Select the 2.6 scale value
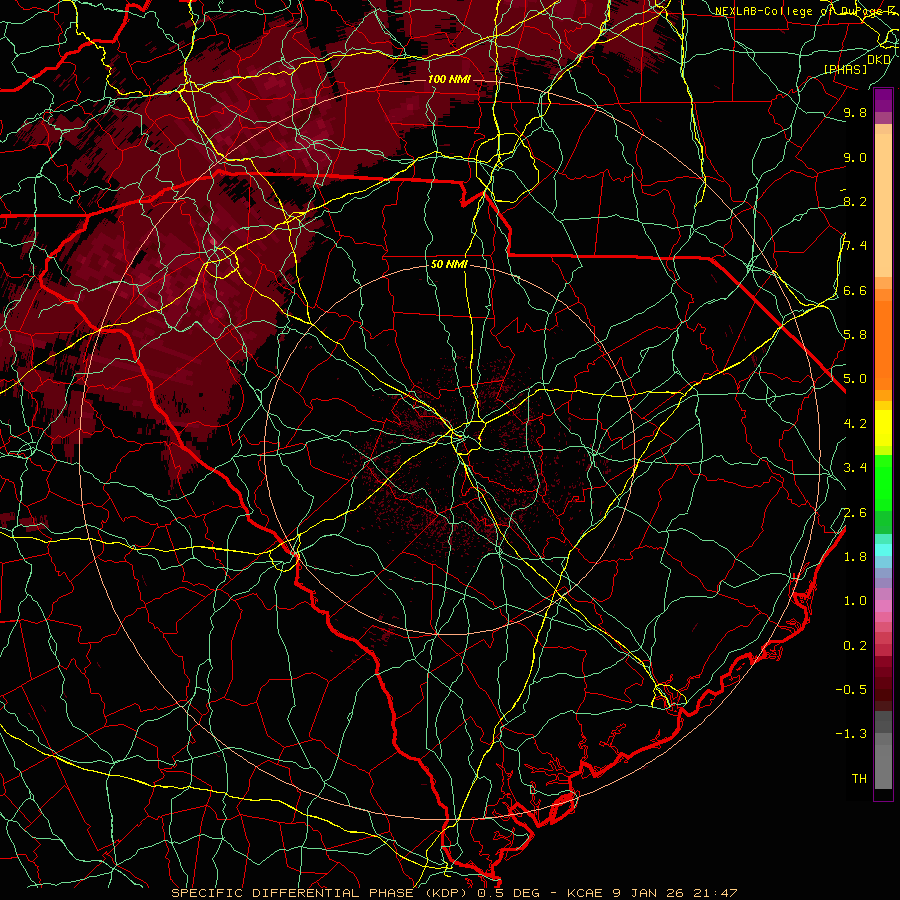The image size is (900, 900). [855, 513]
